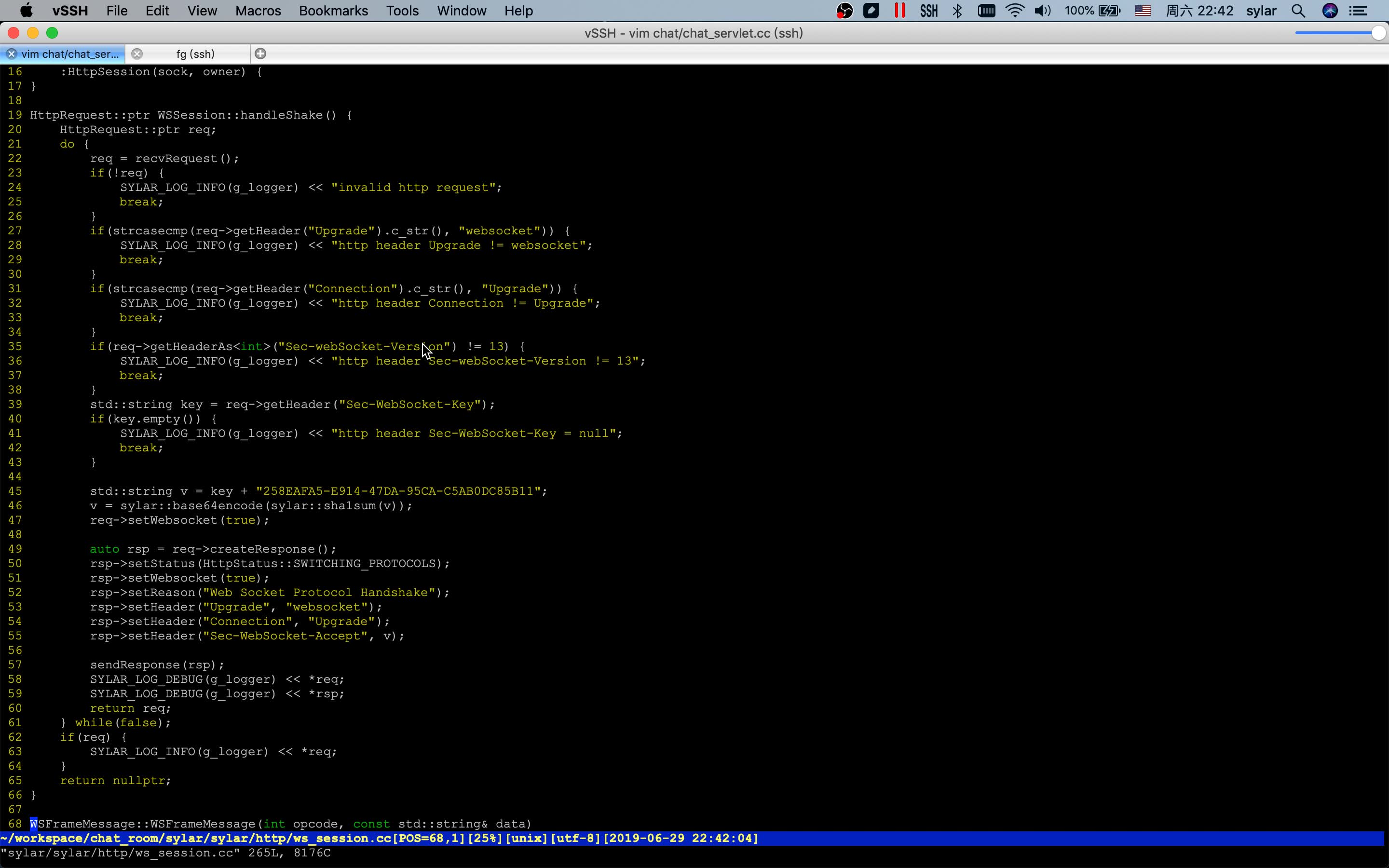Open the Wi-Fi status menu

coord(1015,10)
